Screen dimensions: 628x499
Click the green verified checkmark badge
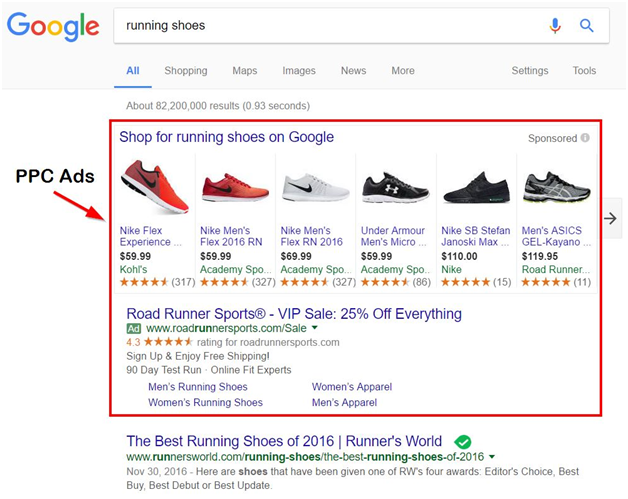pos(463,442)
